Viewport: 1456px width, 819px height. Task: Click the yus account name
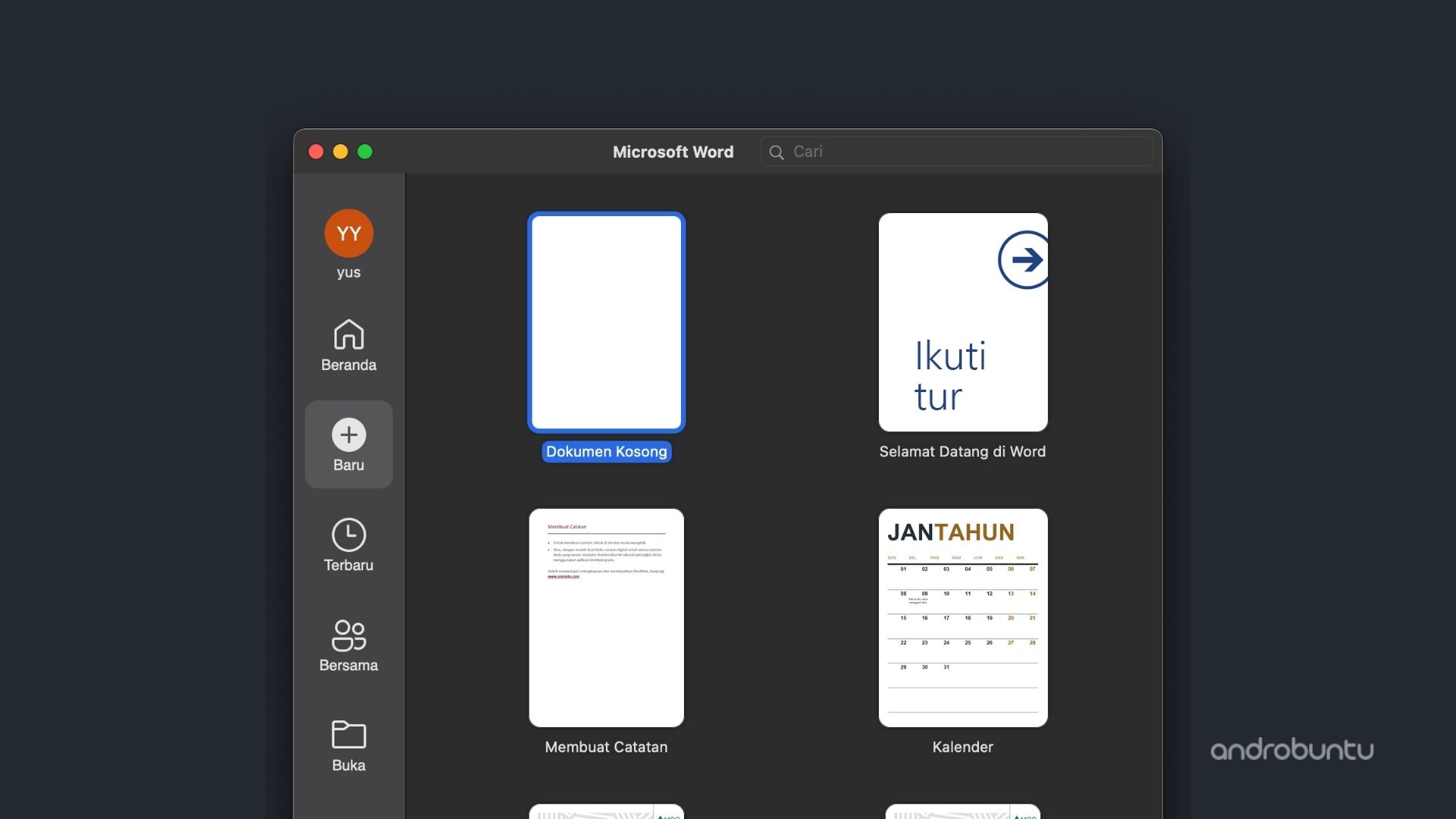coord(348,272)
